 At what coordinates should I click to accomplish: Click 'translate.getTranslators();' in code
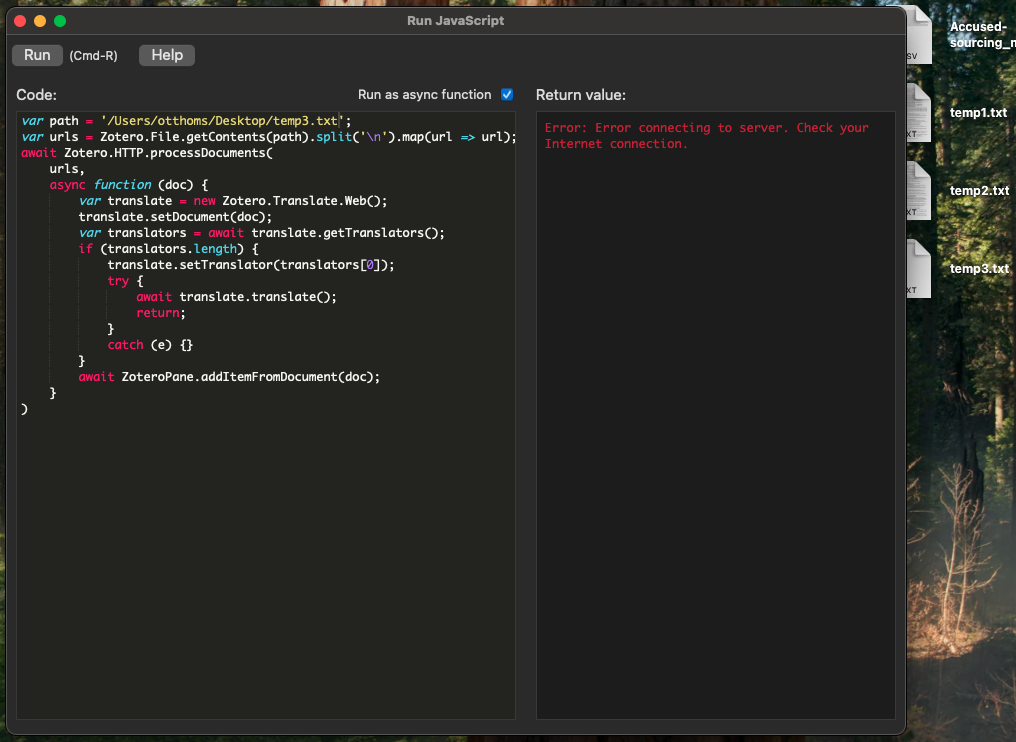[348, 233]
